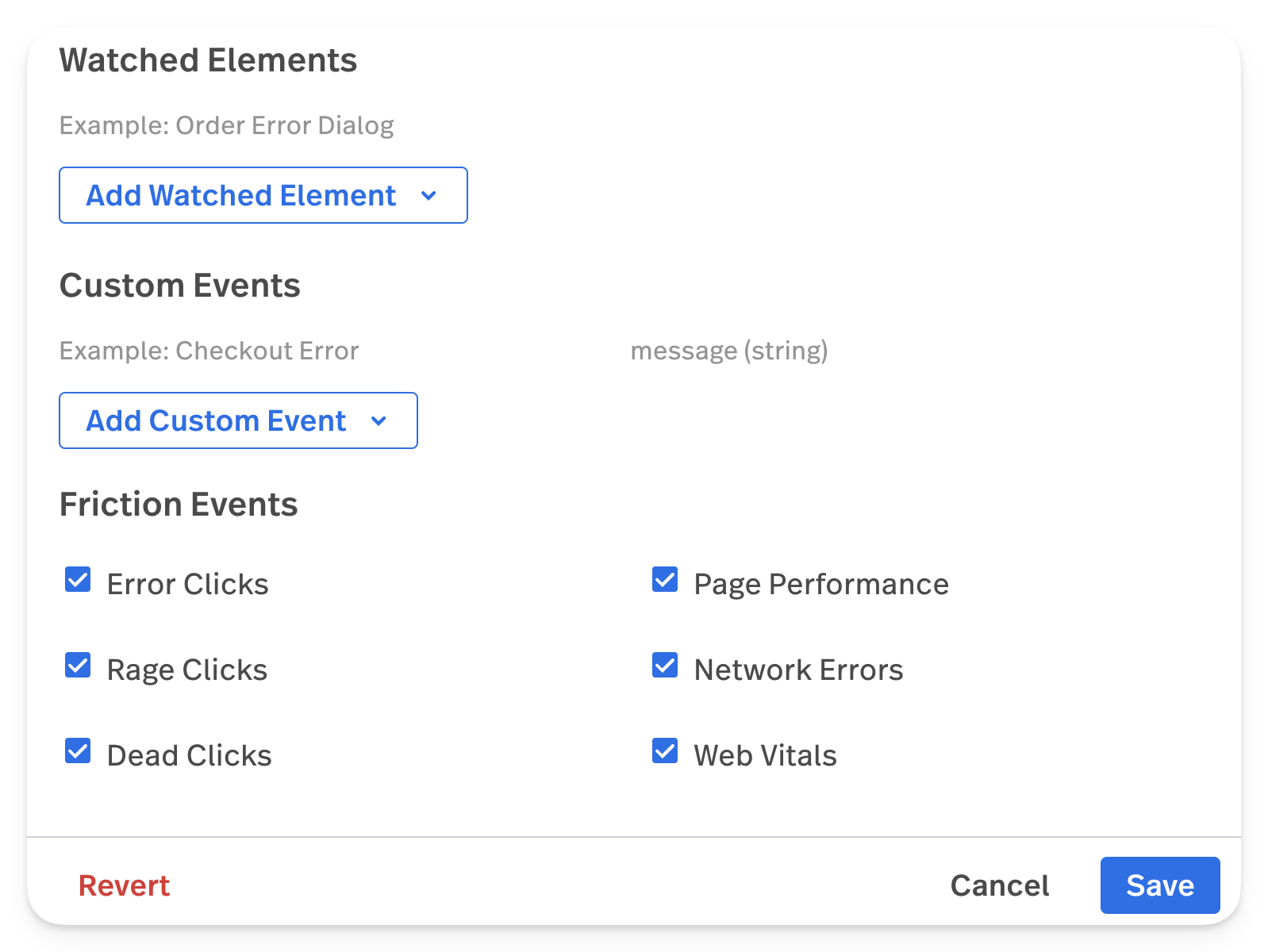Expand the Add Watched Element chevron arrow
Viewport: 1268px width, 952px height.
pyautogui.click(x=428, y=196)
